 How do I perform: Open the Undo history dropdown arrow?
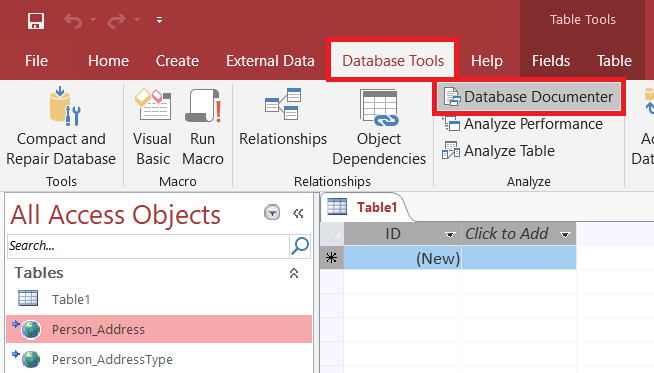[x=93, y=20]
